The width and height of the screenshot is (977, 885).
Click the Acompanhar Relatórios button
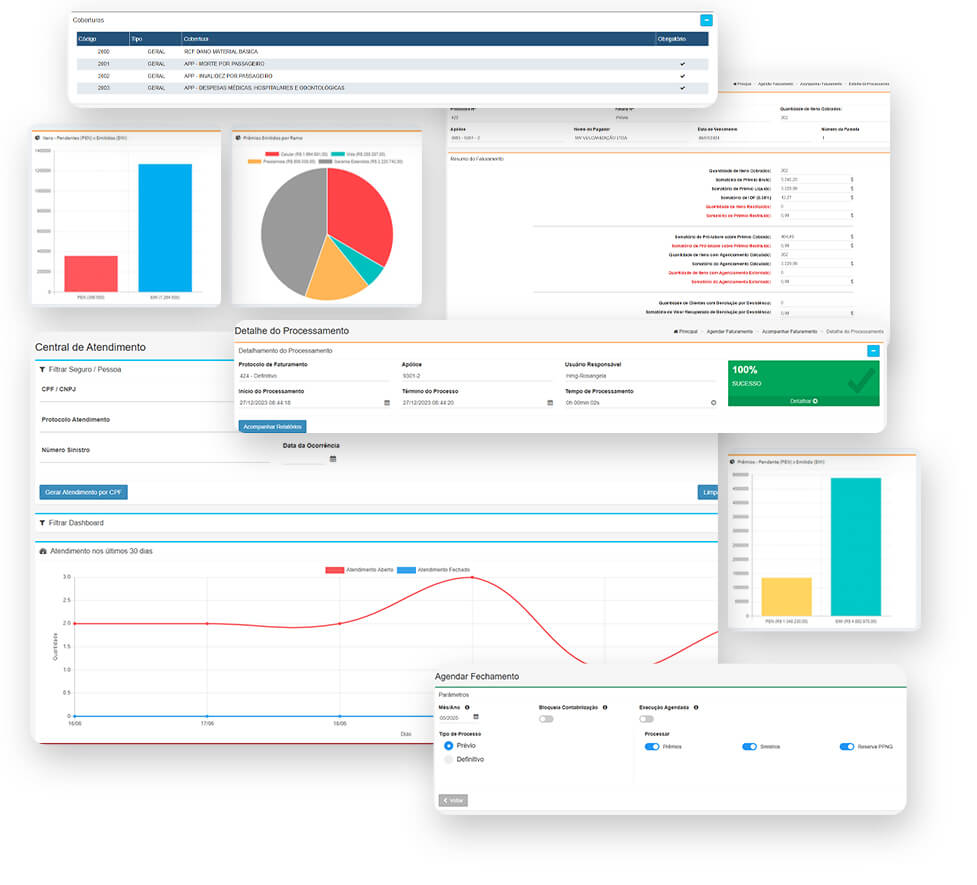click(272, 427)
